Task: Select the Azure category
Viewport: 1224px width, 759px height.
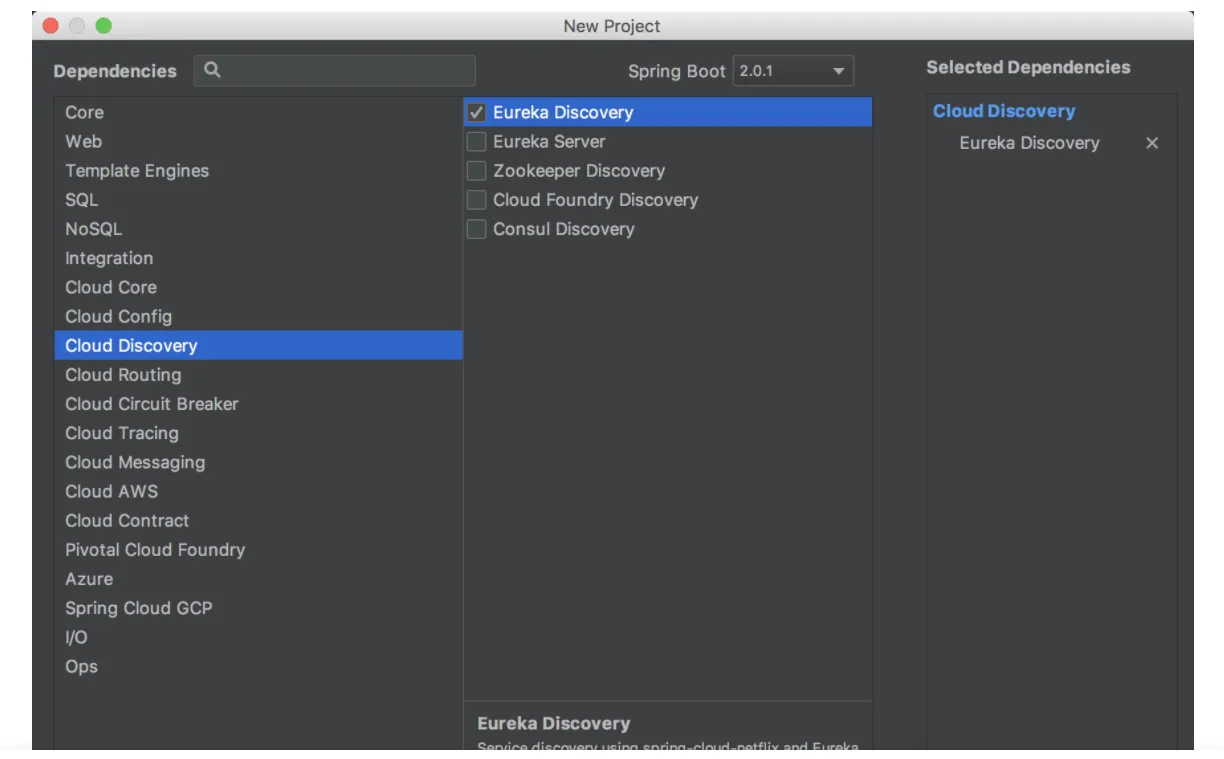Action: click(x=258, y=578)
